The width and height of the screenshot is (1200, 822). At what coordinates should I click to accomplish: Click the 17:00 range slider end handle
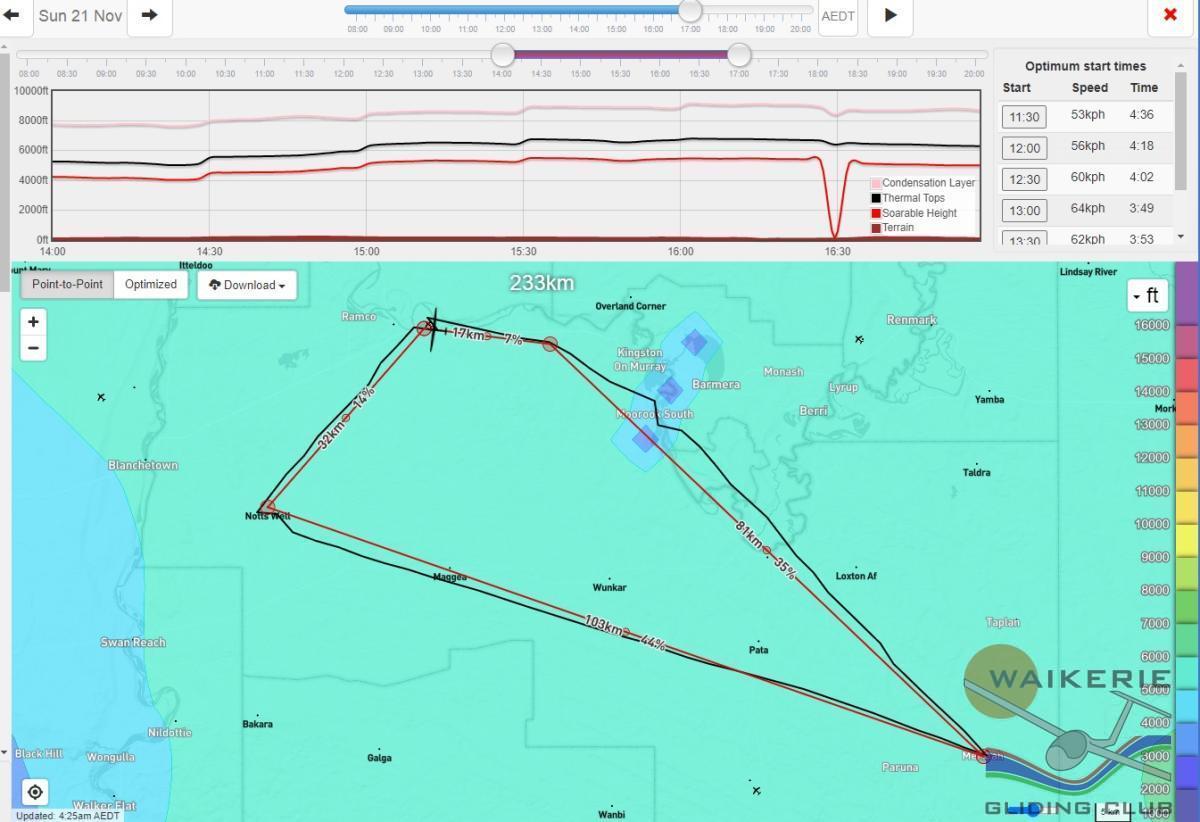pyautogui.click(x=739, y=54)
